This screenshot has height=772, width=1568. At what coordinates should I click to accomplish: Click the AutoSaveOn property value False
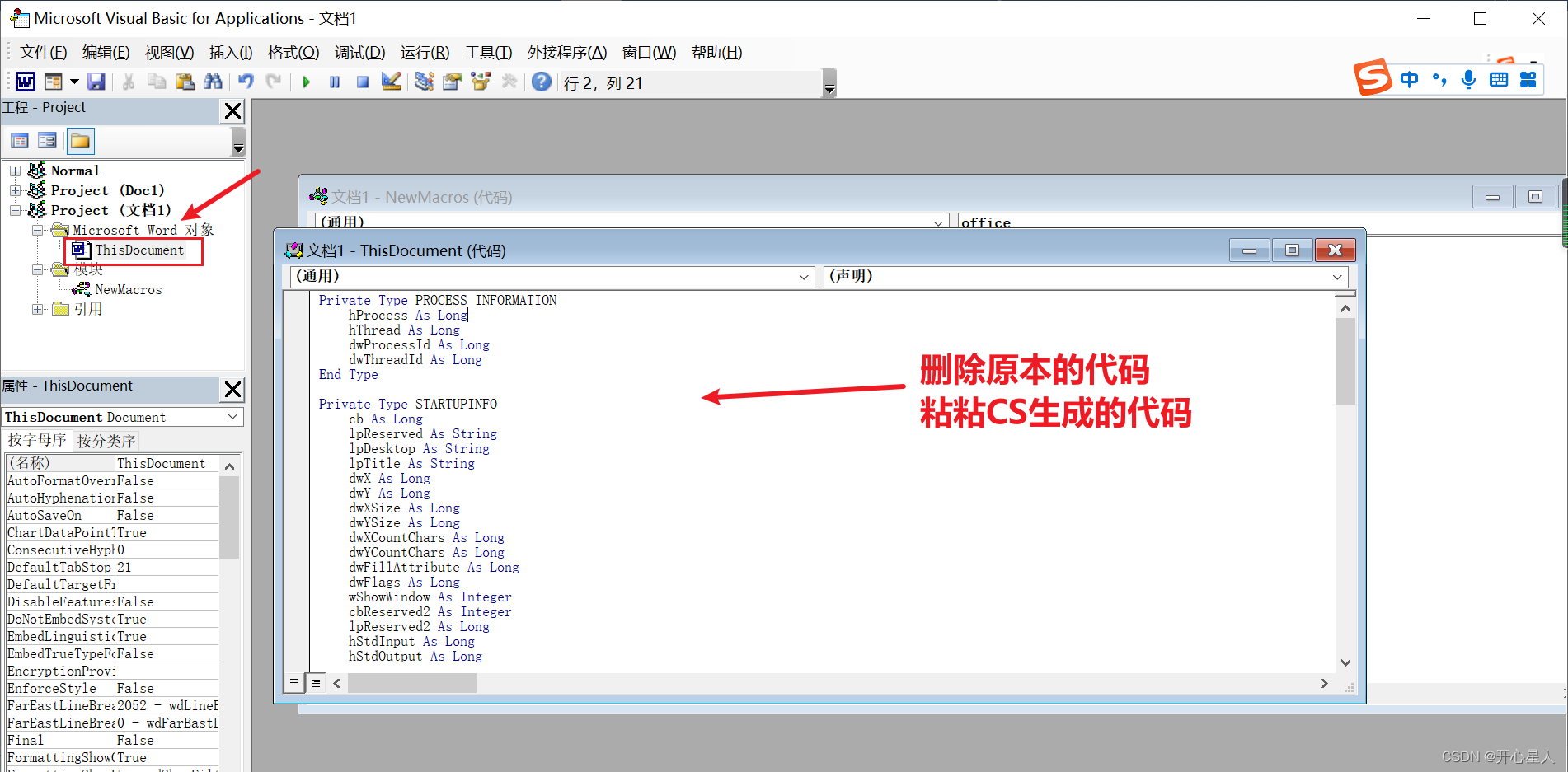pos(167,515)
